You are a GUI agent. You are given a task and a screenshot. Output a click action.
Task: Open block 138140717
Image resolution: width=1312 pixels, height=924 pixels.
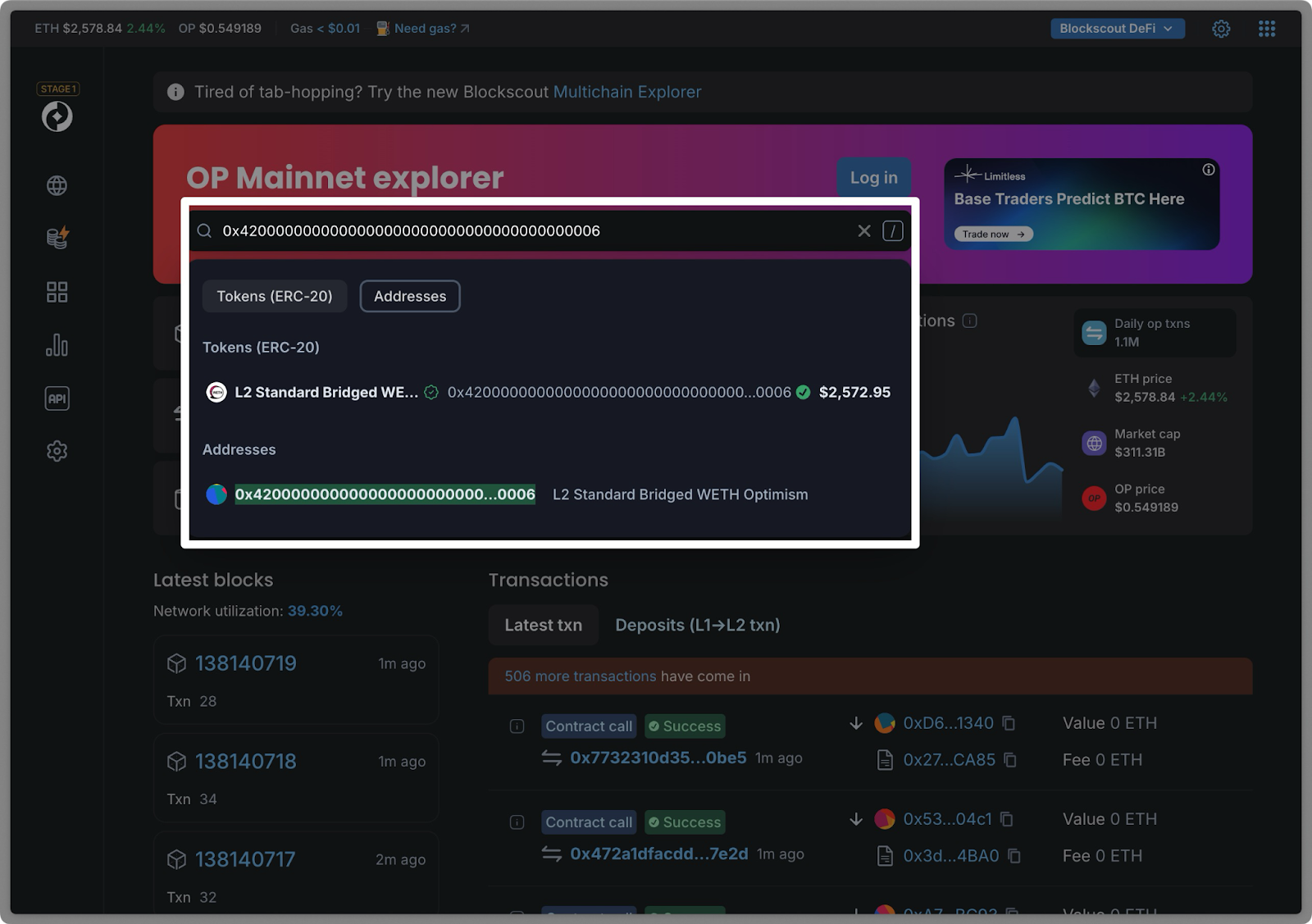pyautogui.click(x=245, y=859)
